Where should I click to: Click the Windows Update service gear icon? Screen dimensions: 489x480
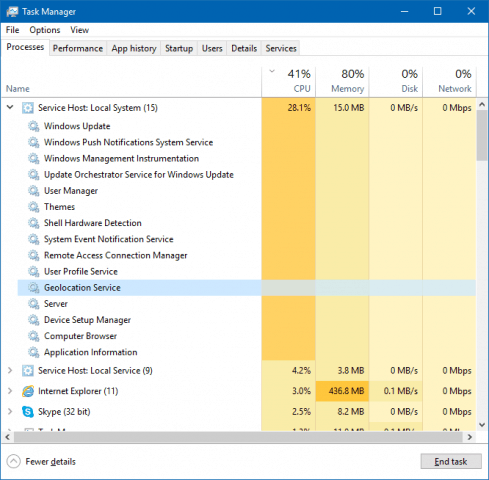[x=33, y=126]
